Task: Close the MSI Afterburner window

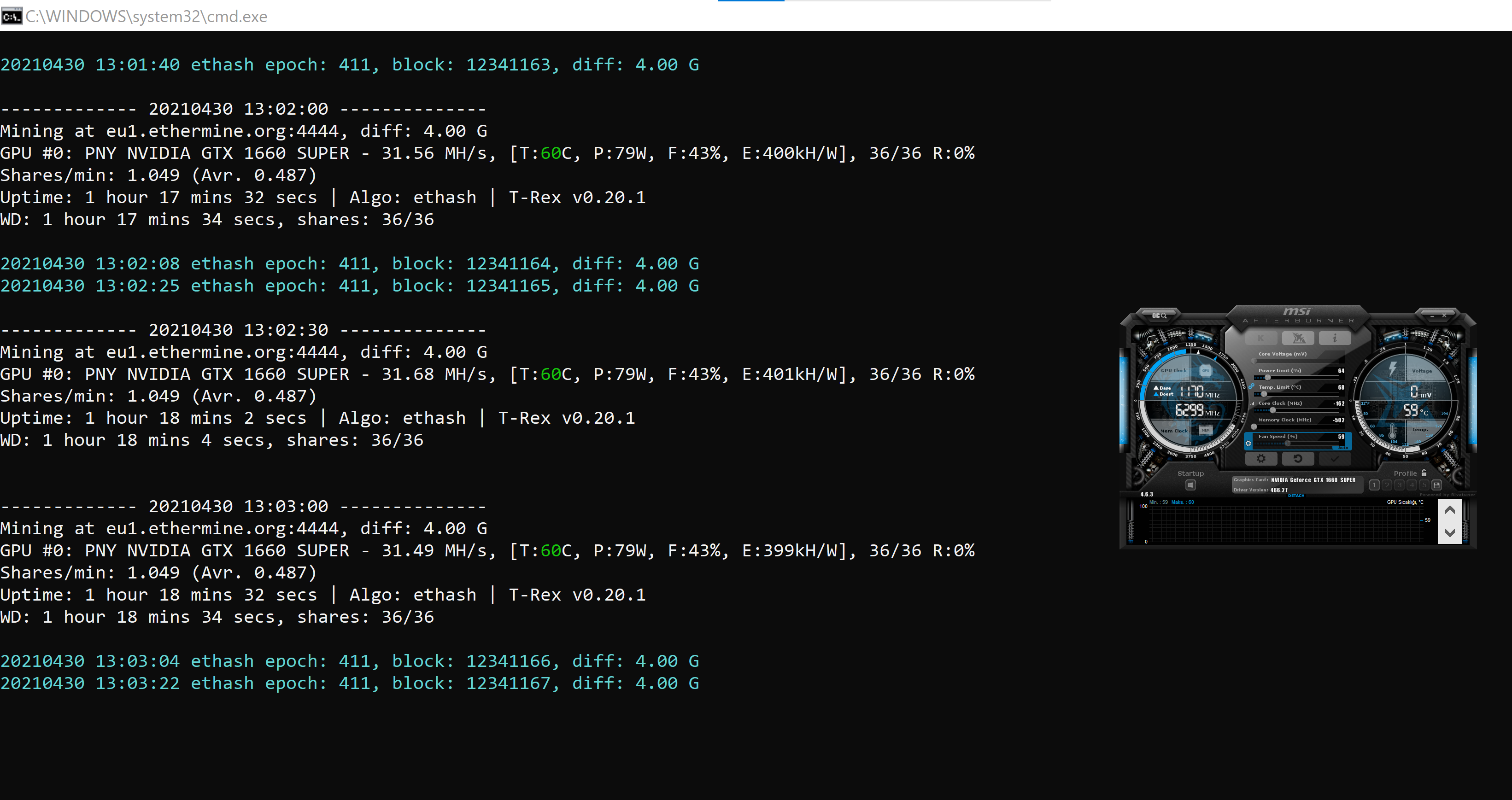Action: pos(1444,316)
